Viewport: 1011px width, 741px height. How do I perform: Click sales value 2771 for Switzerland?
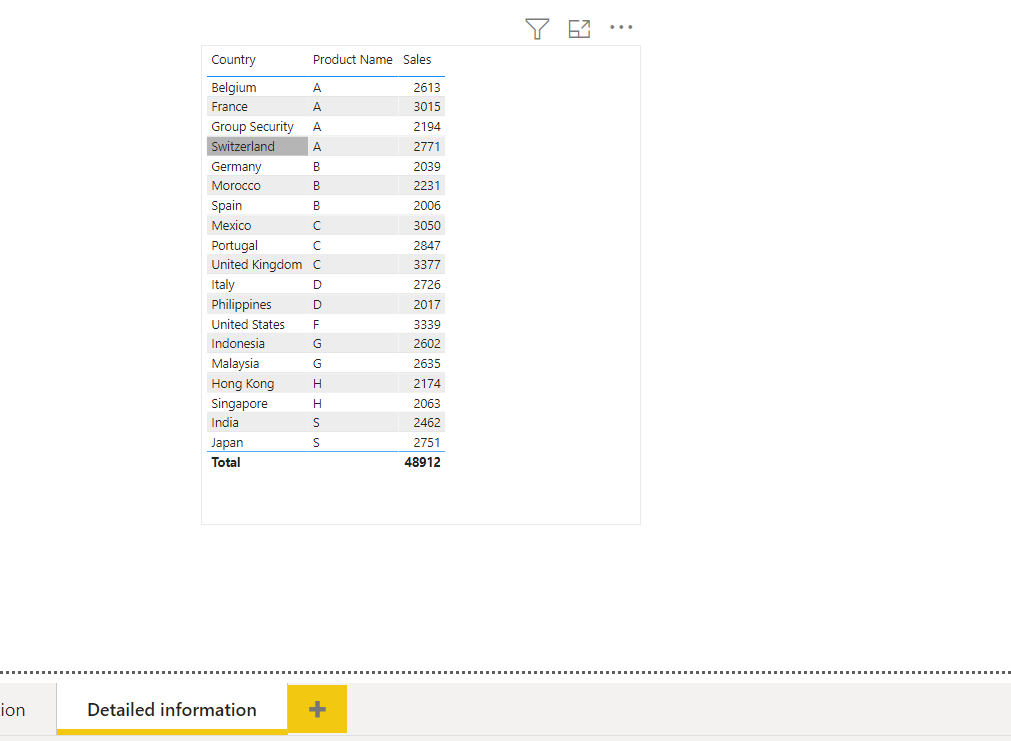pos(427,146)
